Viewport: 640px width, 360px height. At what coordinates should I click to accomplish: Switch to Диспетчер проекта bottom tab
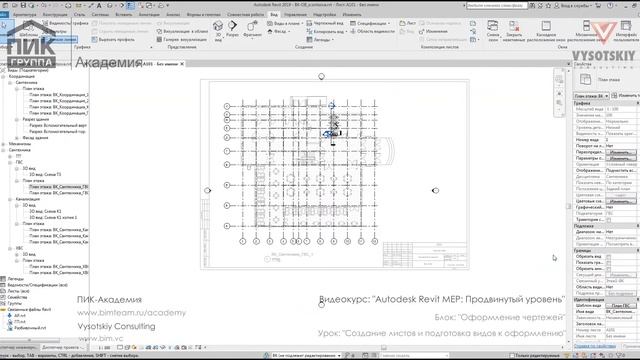point(63,347)
